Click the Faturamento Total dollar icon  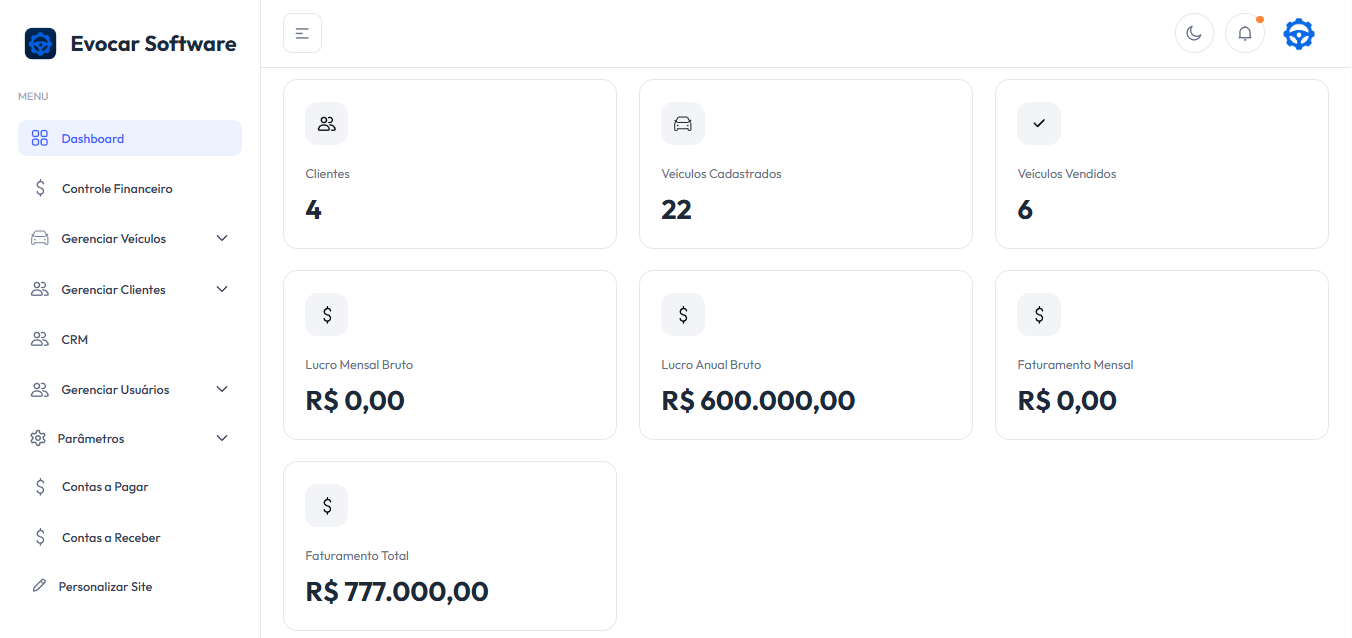tap(326, 506)
